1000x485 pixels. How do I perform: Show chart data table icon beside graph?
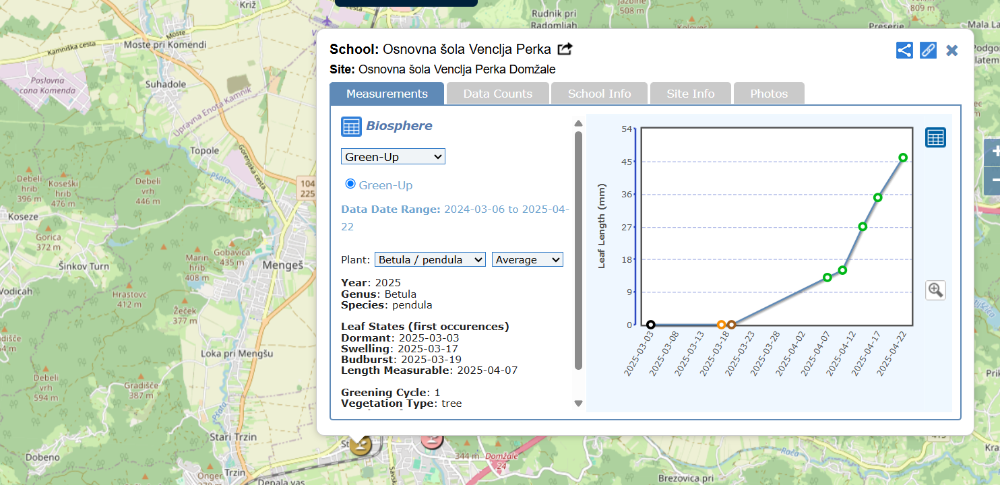click(936, 138)
